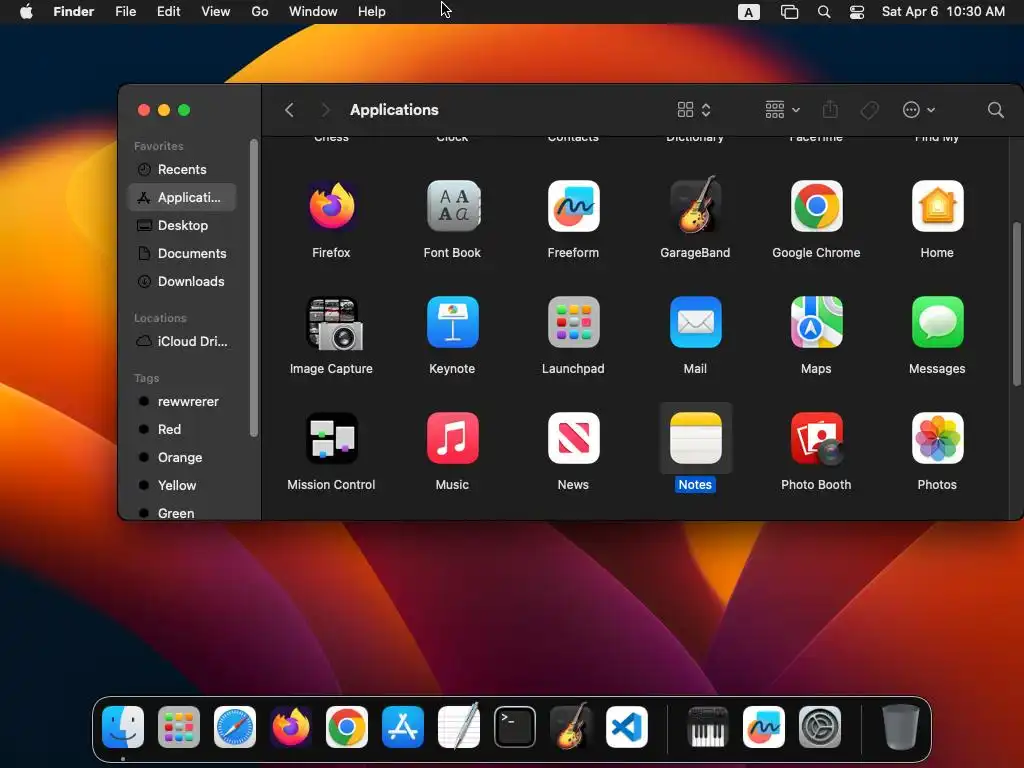The height and width of the screenshot is (768, 1024).
Task: Click the input source A menu bar icon
Action: point(748,12)
